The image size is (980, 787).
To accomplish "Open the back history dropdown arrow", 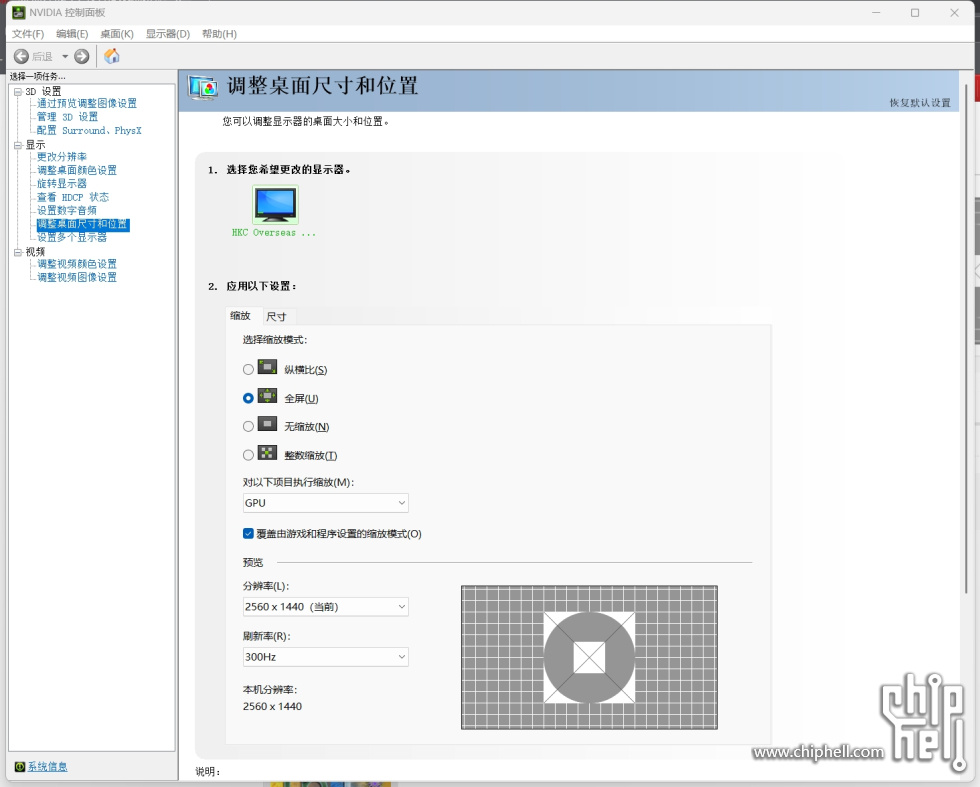I will (64, 56).
